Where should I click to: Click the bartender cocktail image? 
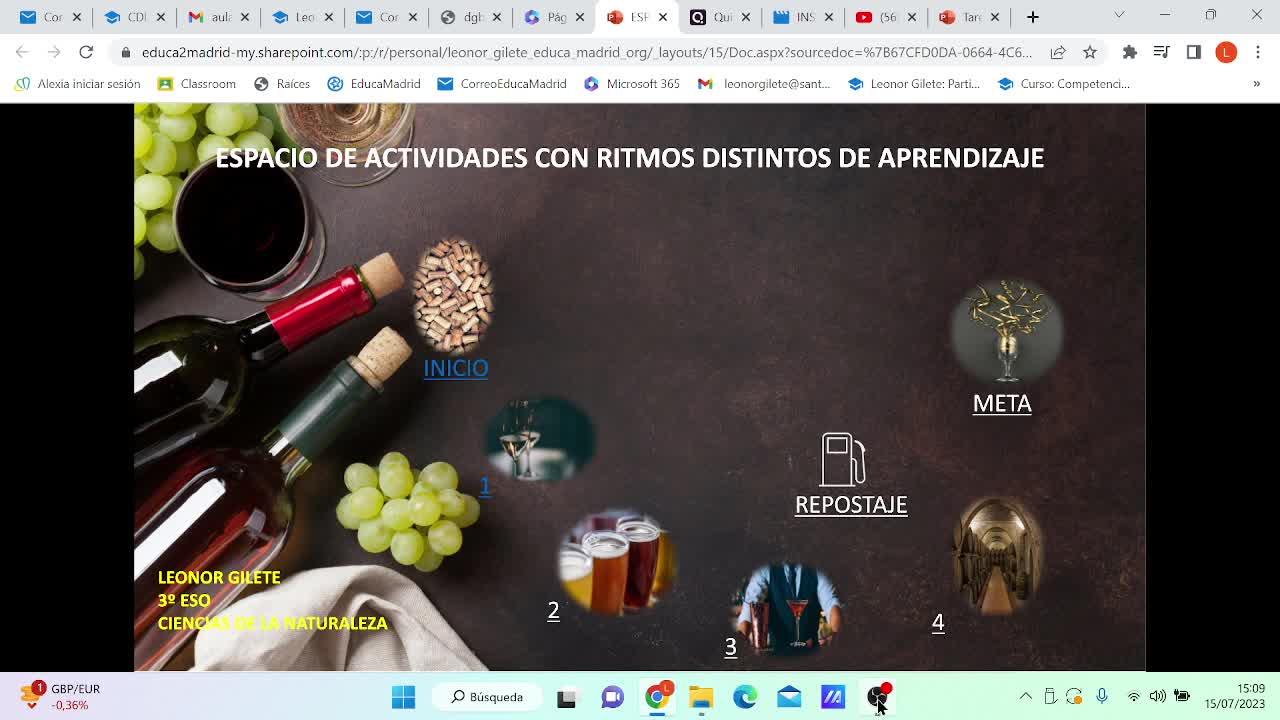click(x=789, y=607)
